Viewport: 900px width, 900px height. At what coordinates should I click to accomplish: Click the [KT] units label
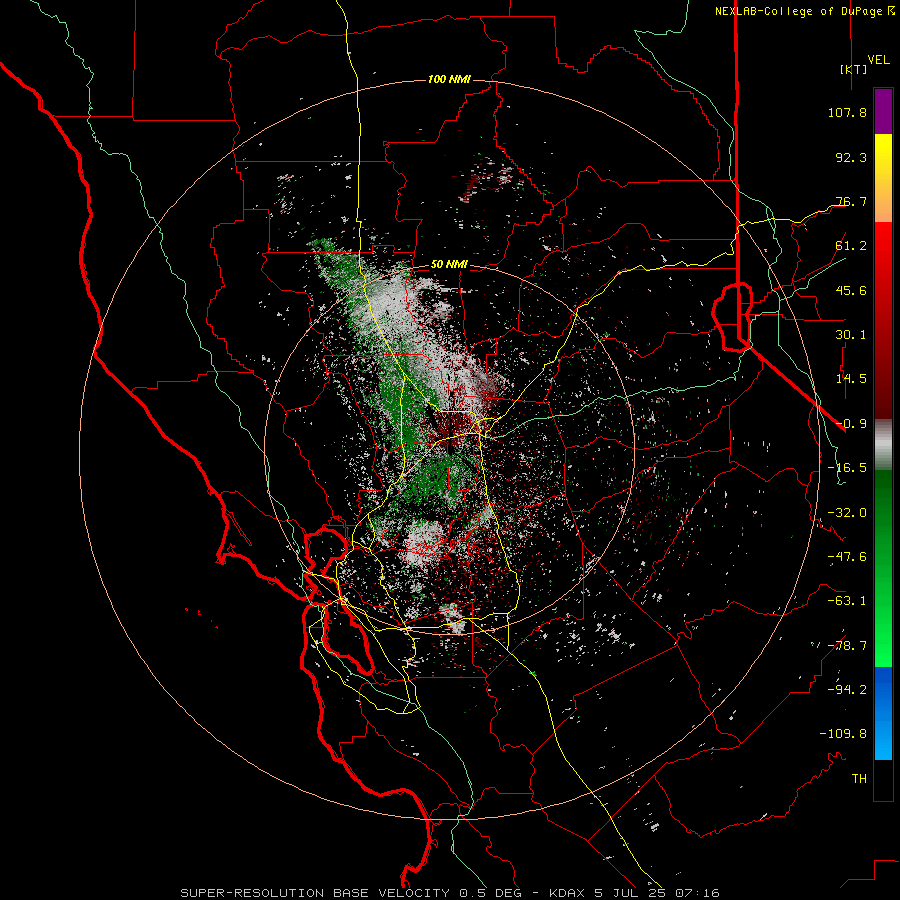[x=854, y=69]
